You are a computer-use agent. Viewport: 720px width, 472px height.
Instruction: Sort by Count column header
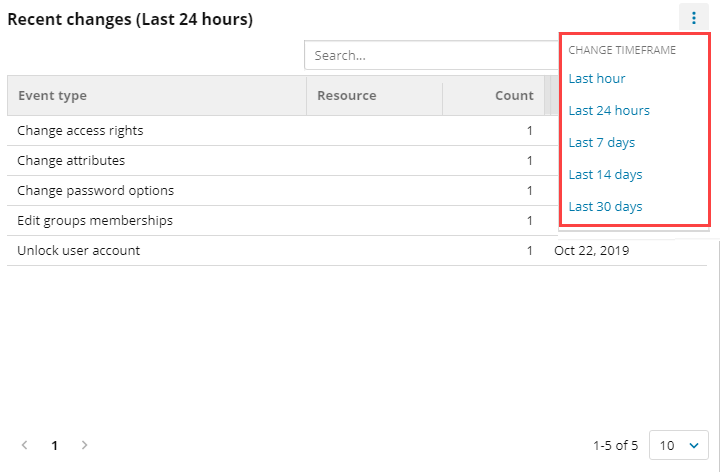(514, 96)
